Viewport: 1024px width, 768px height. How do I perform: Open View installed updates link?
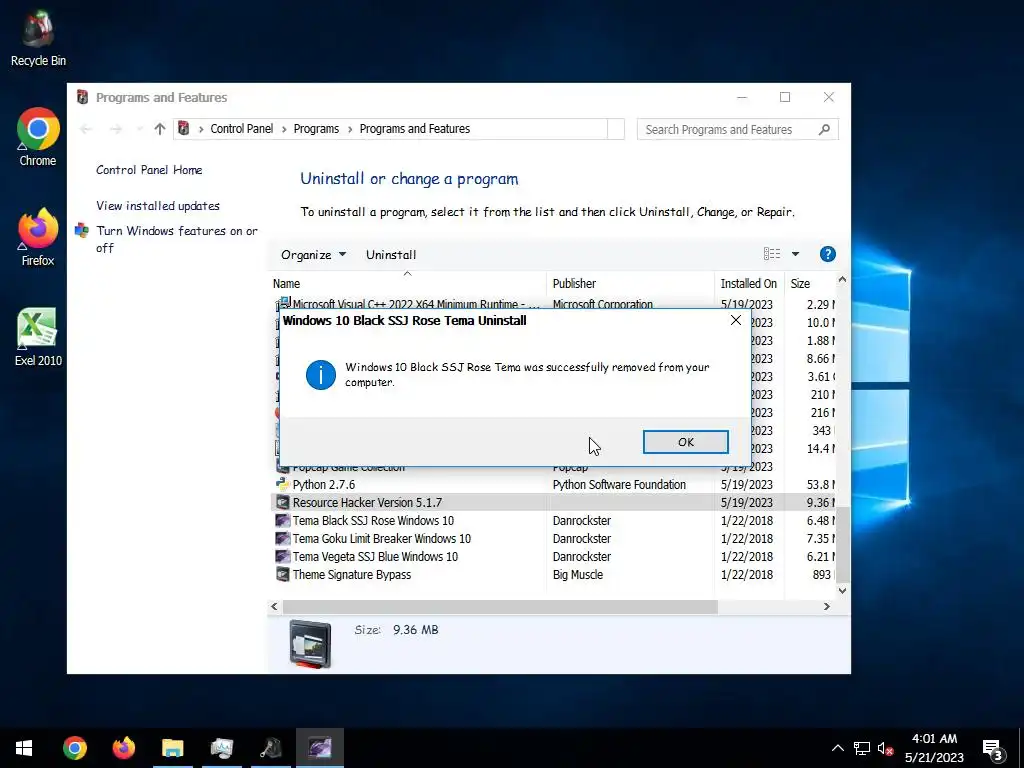tap(157, 206)
